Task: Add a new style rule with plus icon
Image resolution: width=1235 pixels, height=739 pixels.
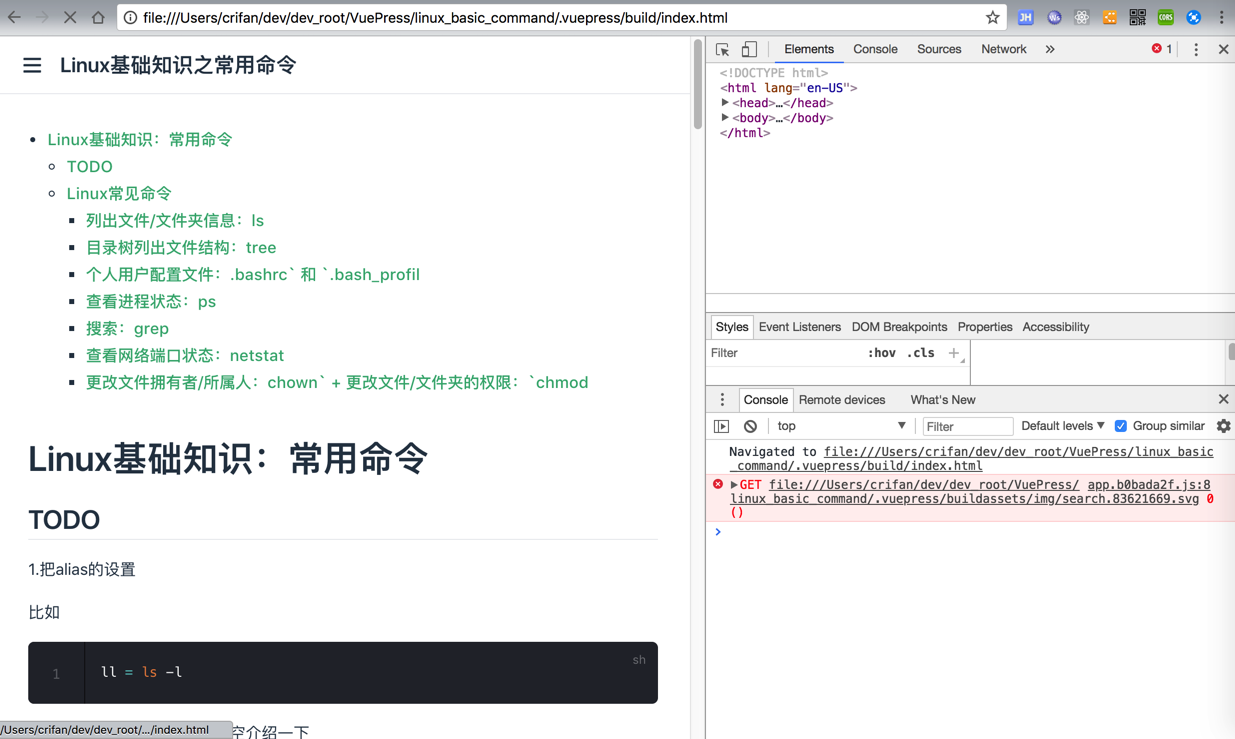Action: 954,353
